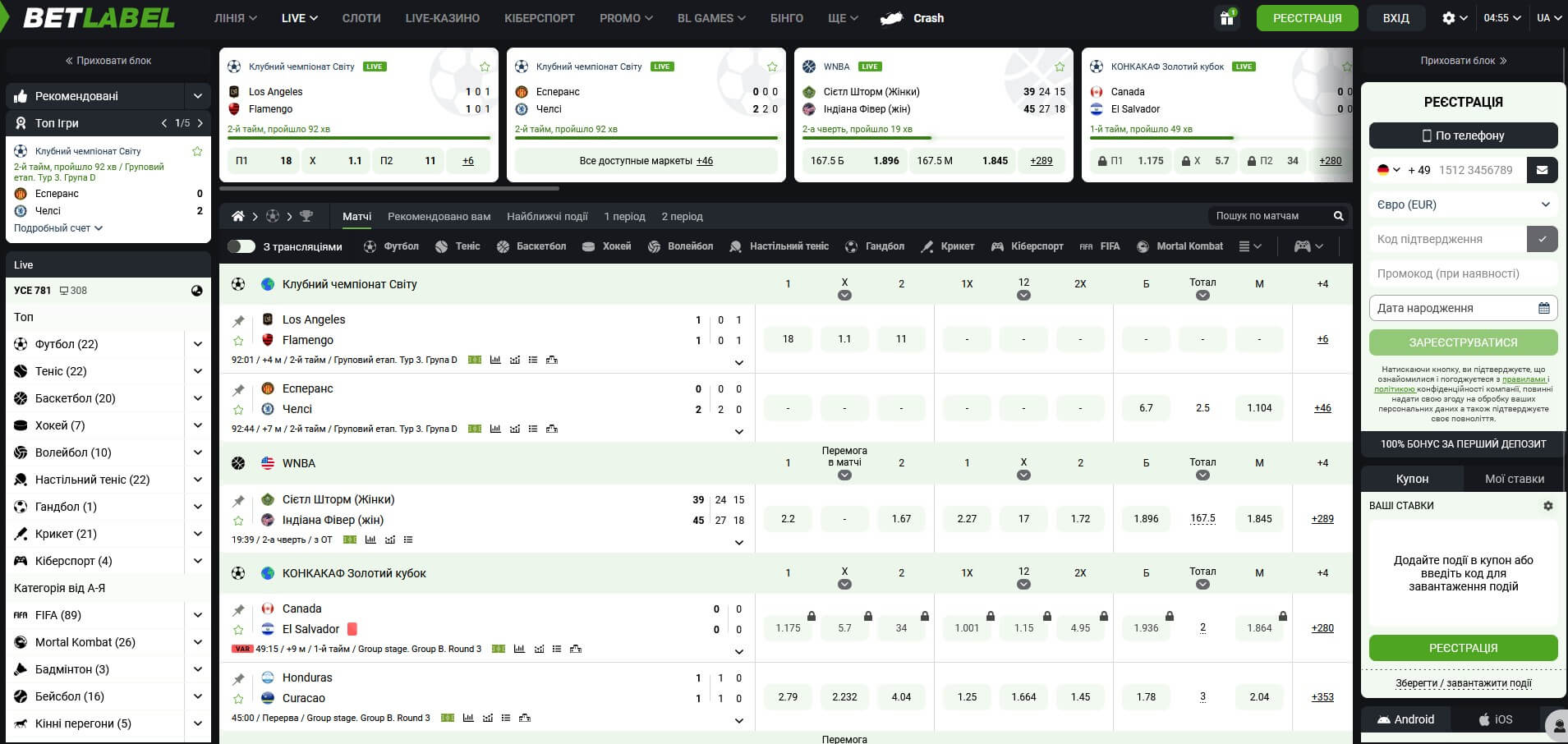Click the Промокод input field
Screen dimensions: 1568x744
tap(1464, 273)
